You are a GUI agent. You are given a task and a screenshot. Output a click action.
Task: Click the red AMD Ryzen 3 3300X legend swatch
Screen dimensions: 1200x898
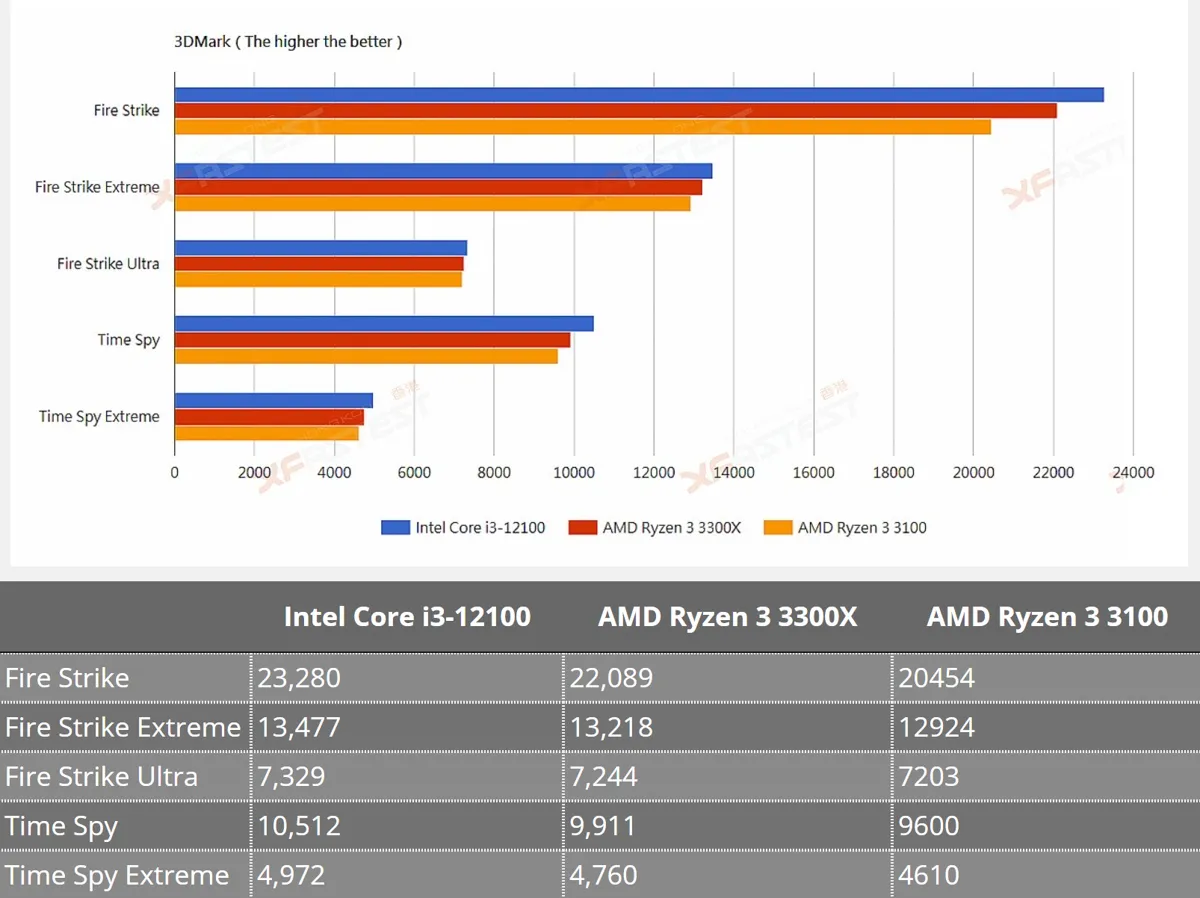[x=582, y=527]
